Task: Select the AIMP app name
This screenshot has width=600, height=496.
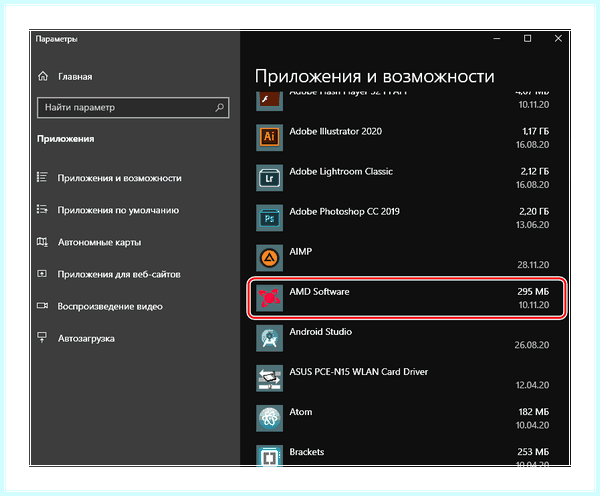Action: point(300,251)
